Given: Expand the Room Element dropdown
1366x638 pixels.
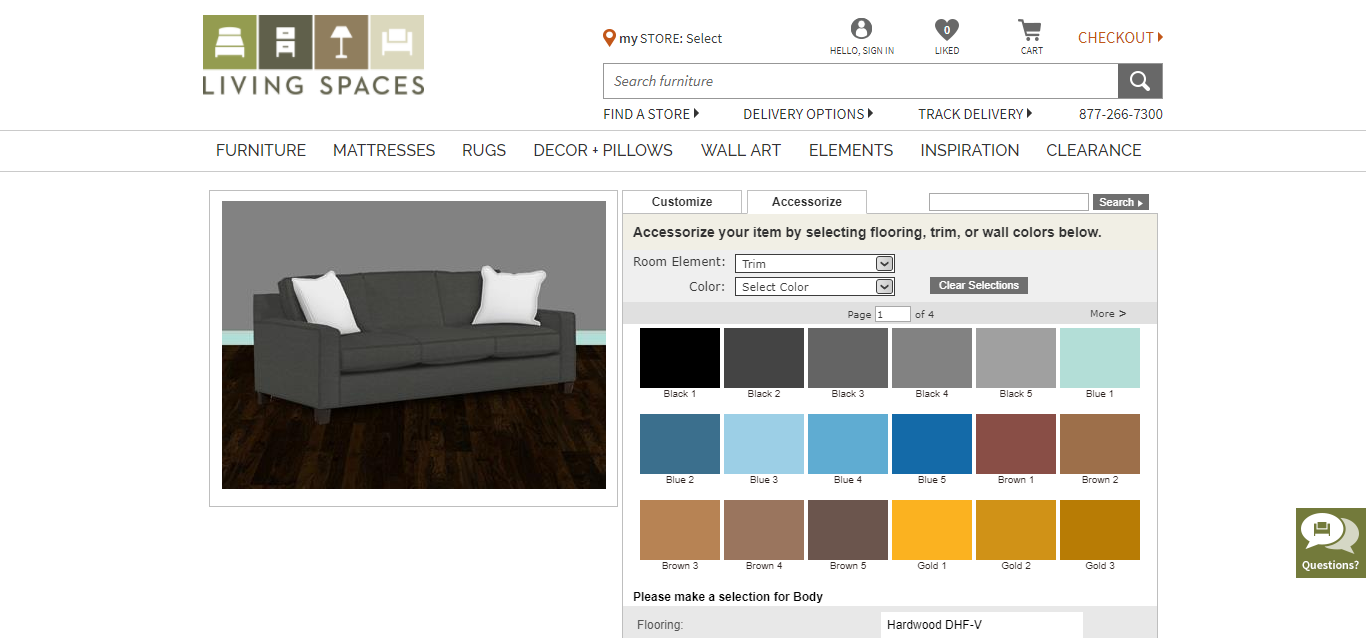Looking at the screenshot, I should pyautogui.click(x=815, y=264).
